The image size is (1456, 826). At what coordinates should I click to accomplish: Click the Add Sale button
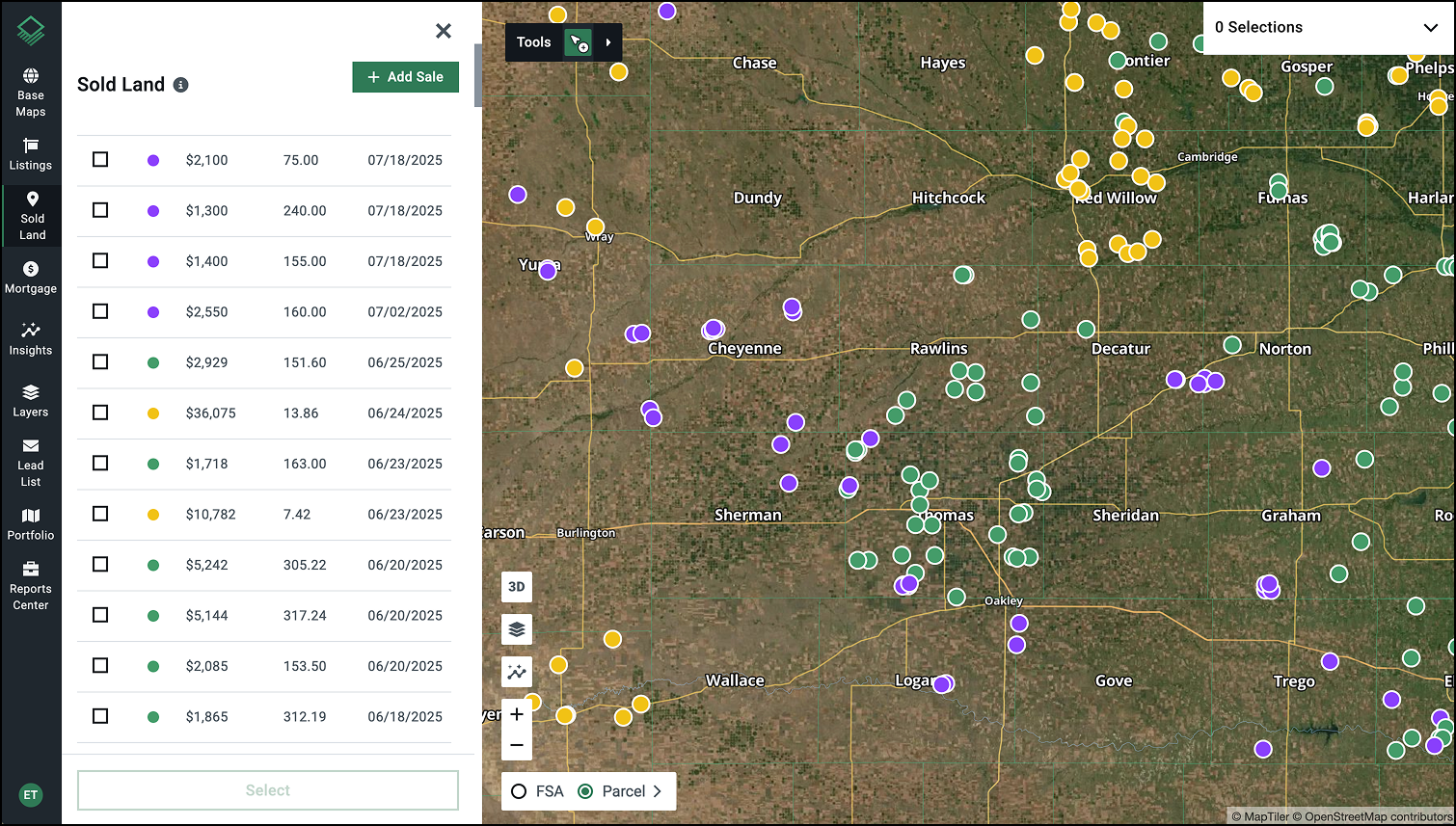(406, 77)
